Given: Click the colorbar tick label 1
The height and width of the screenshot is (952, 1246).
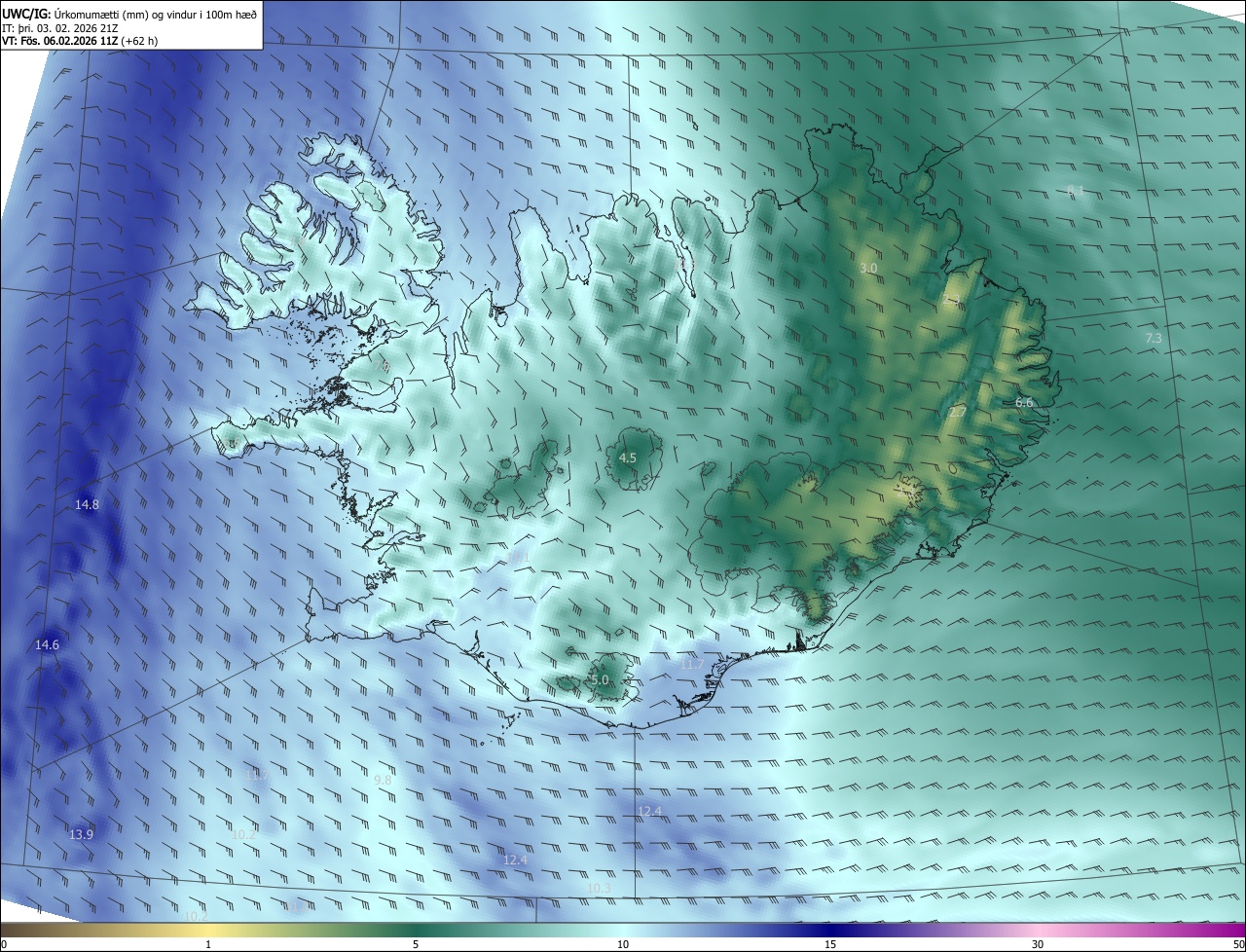Looking at the screenshot, I should point(208,944).
